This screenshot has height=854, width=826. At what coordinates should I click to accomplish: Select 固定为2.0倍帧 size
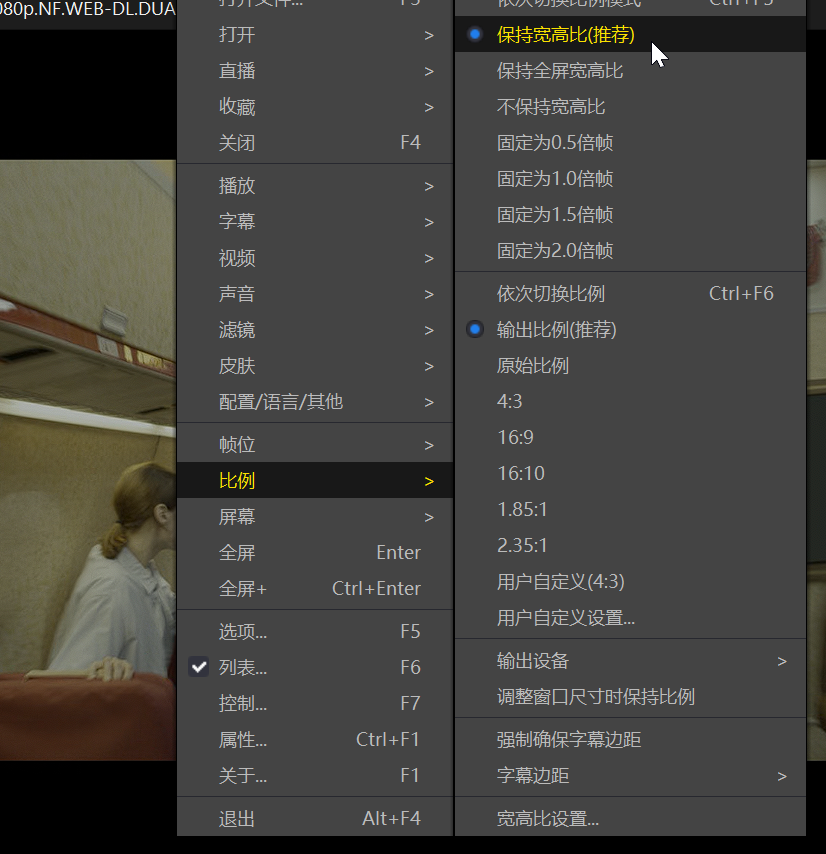click(x=630, y=251)
